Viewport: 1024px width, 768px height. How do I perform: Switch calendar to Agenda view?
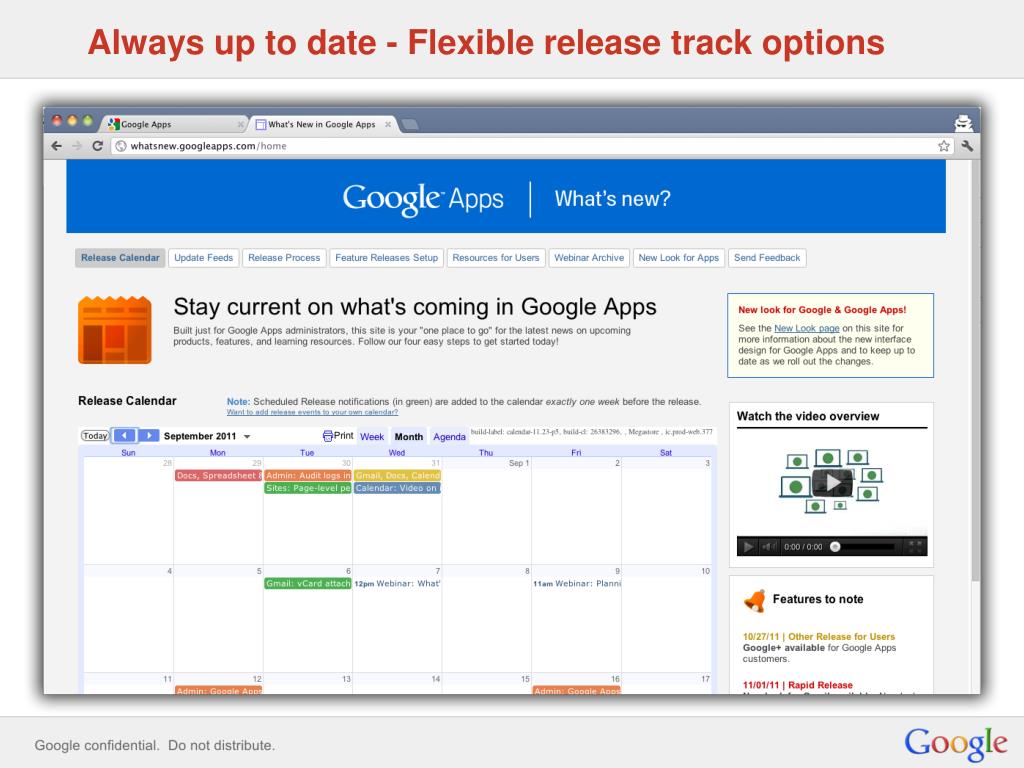(449, 436)
